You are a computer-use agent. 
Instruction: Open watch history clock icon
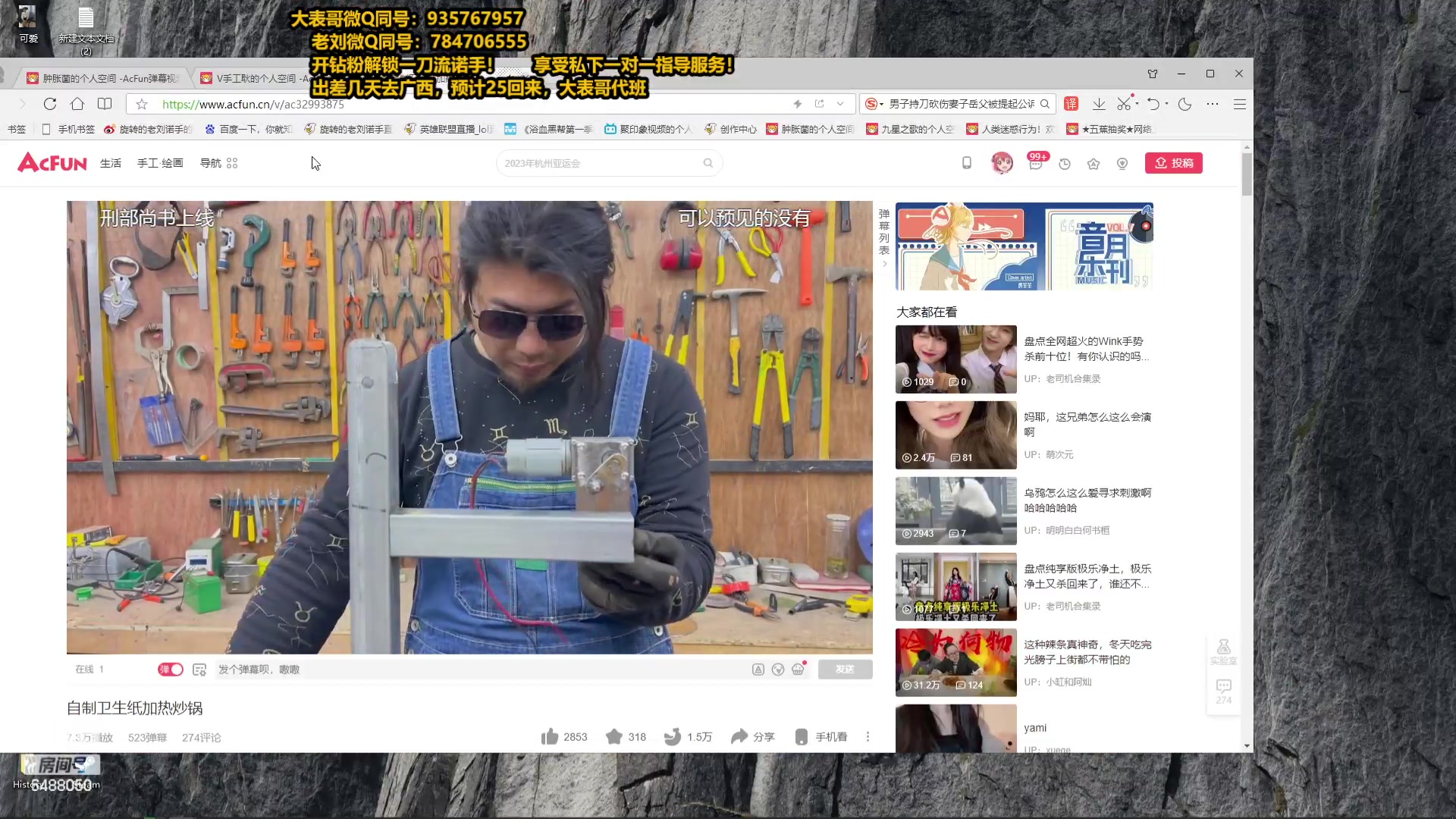coord(1065,163)
